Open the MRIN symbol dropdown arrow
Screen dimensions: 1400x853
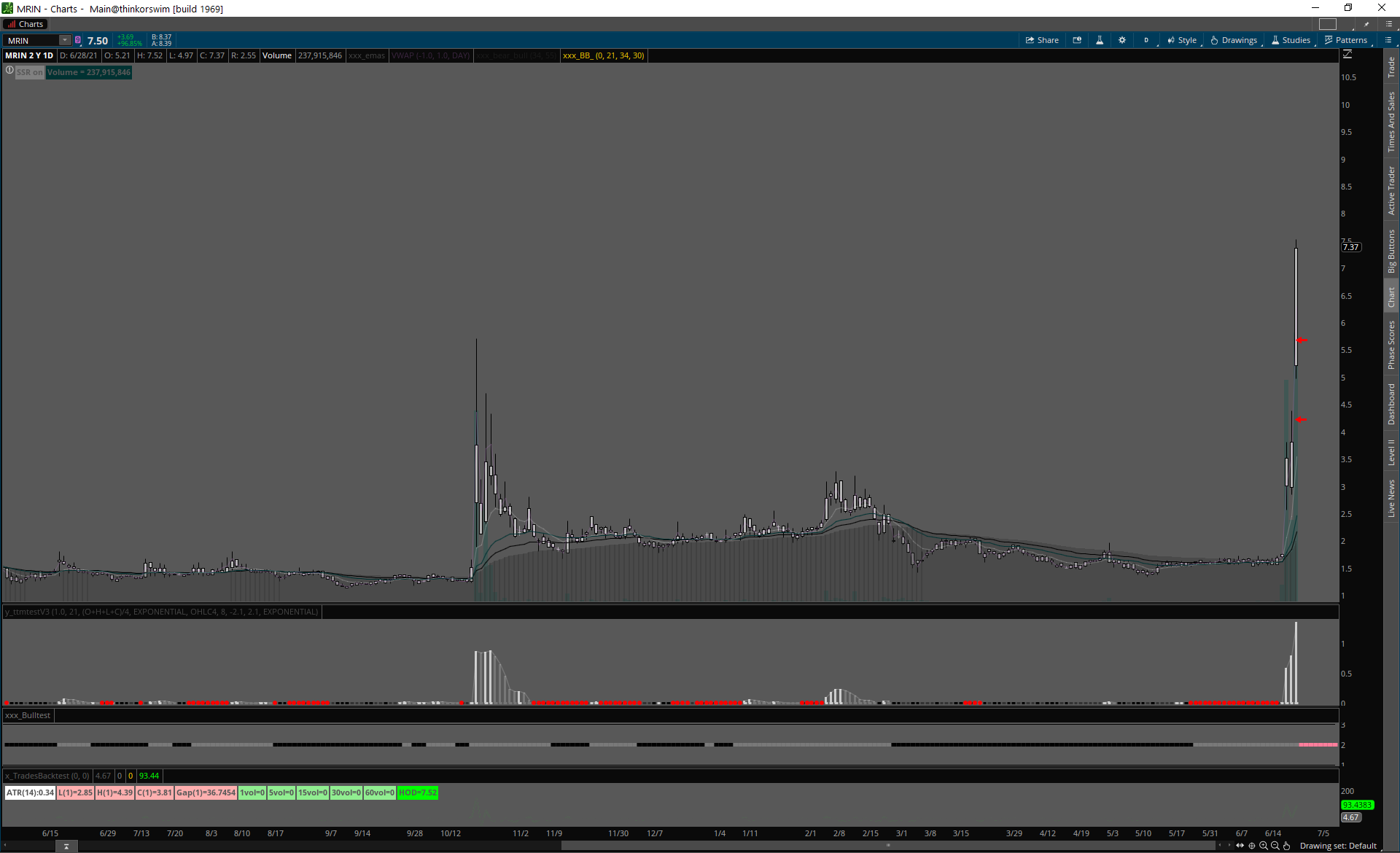(65, 40)
